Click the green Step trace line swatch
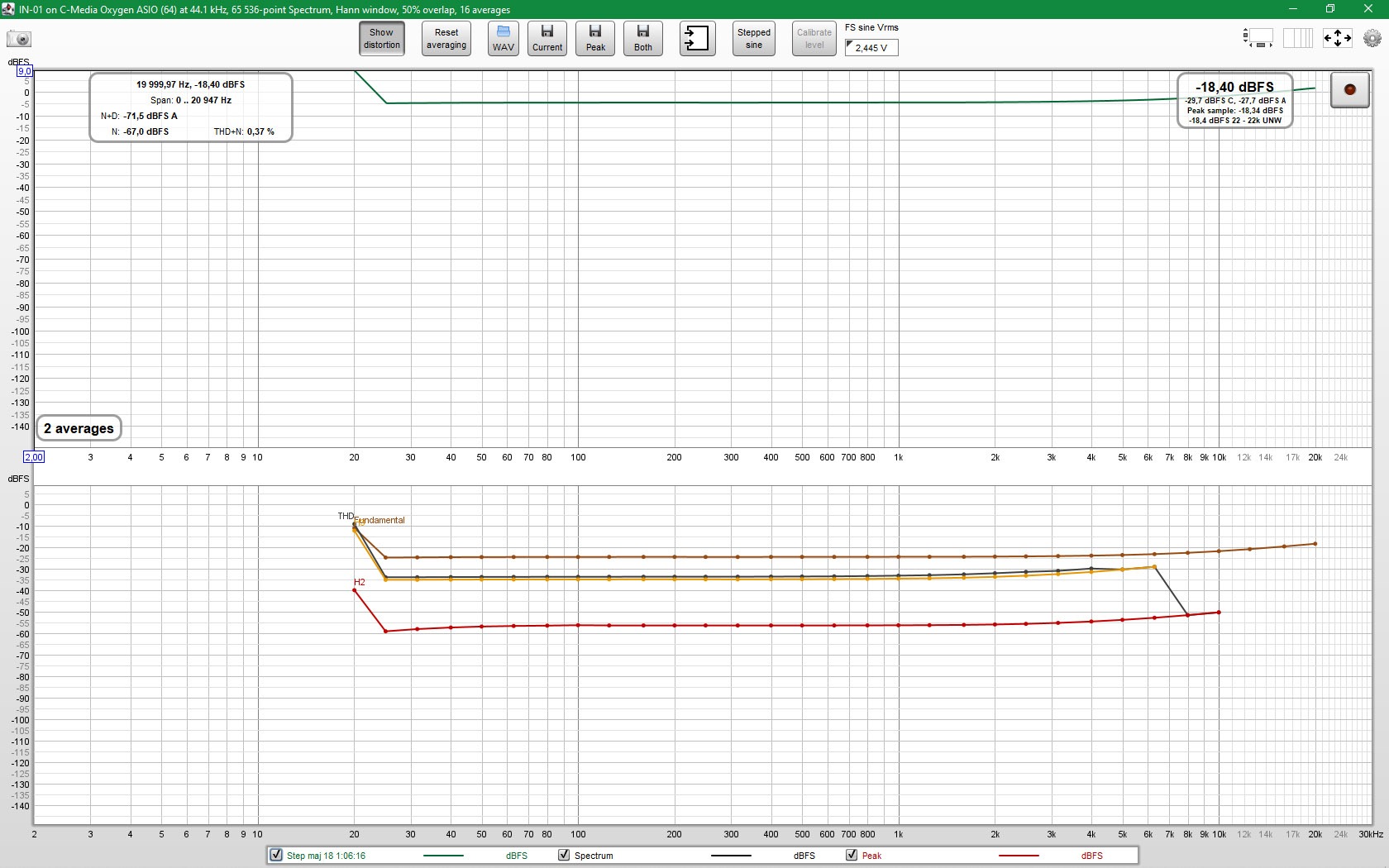Viewport: 1389px width, 868px height. (x=443, y=856)
